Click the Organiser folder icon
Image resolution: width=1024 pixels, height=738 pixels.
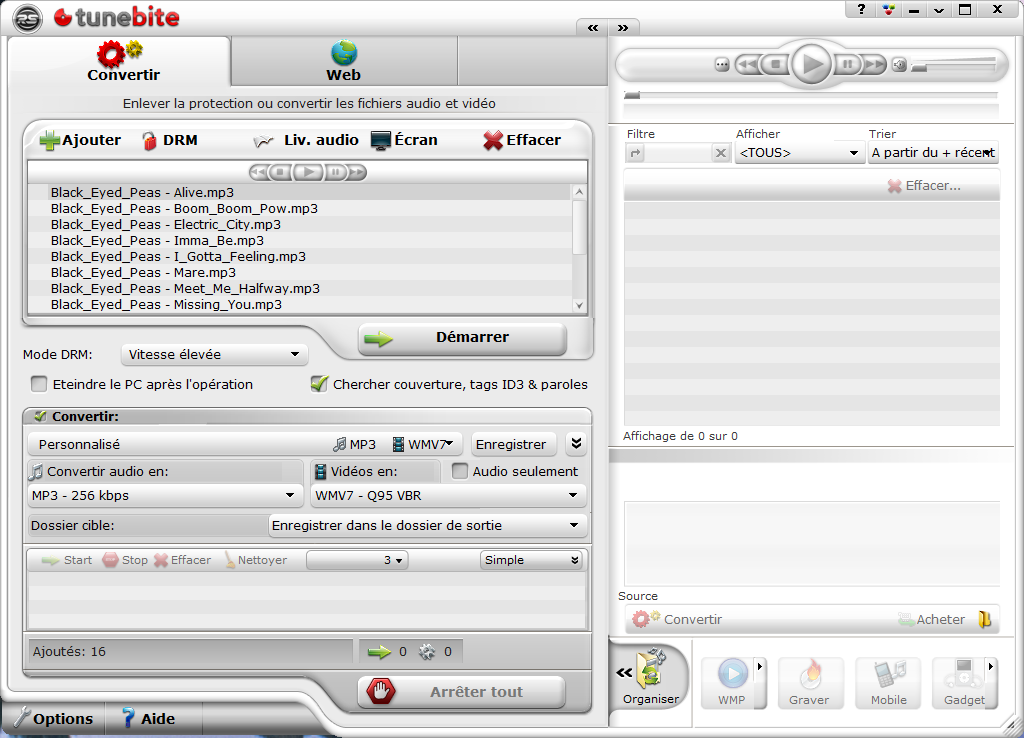(x=652, y=667)
